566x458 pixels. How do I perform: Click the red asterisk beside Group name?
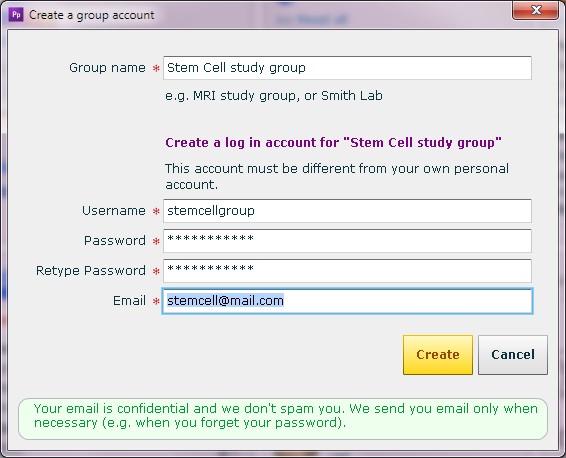coord(156,68)
